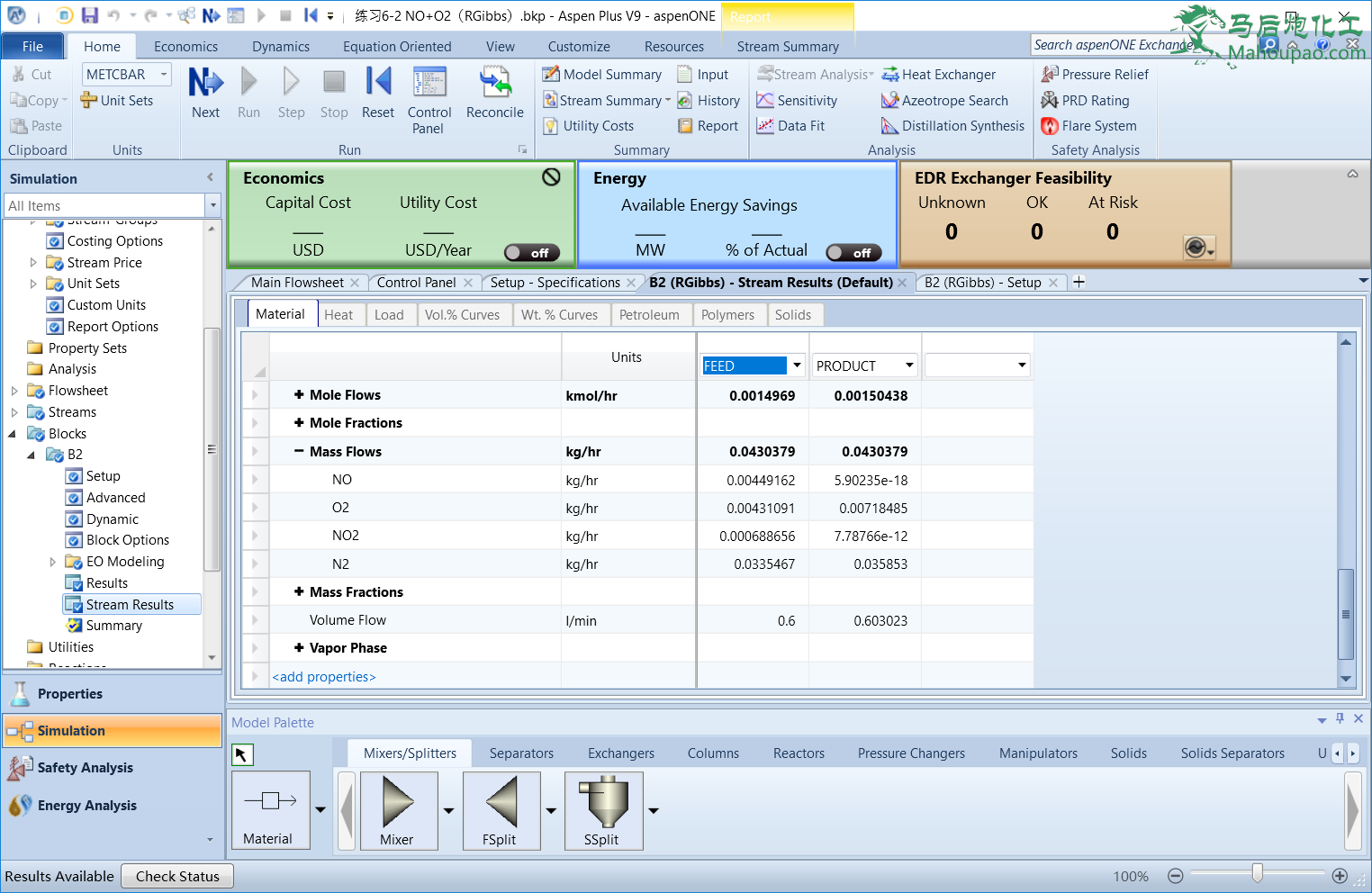Screen dimensions: 1372x893
Task: Click the Stop icon in ribbon
Action: point(334,93)
